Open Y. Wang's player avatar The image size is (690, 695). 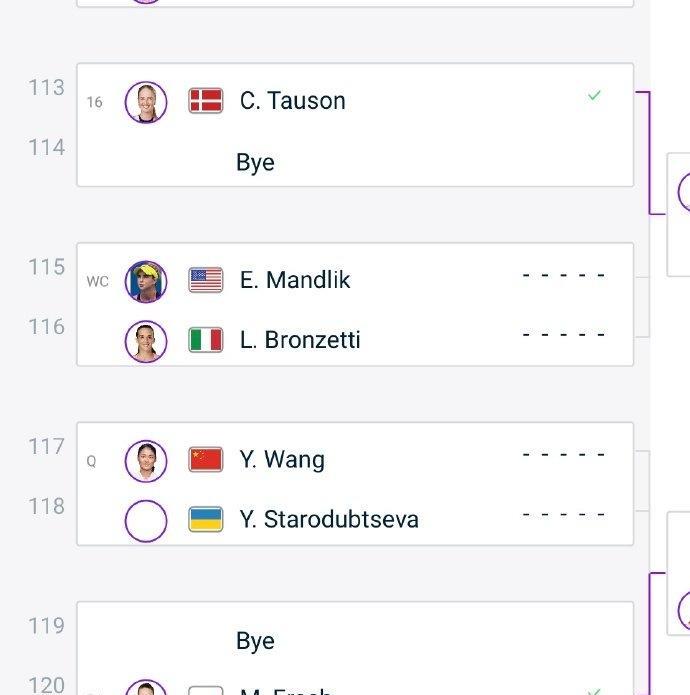coord(146,461)
